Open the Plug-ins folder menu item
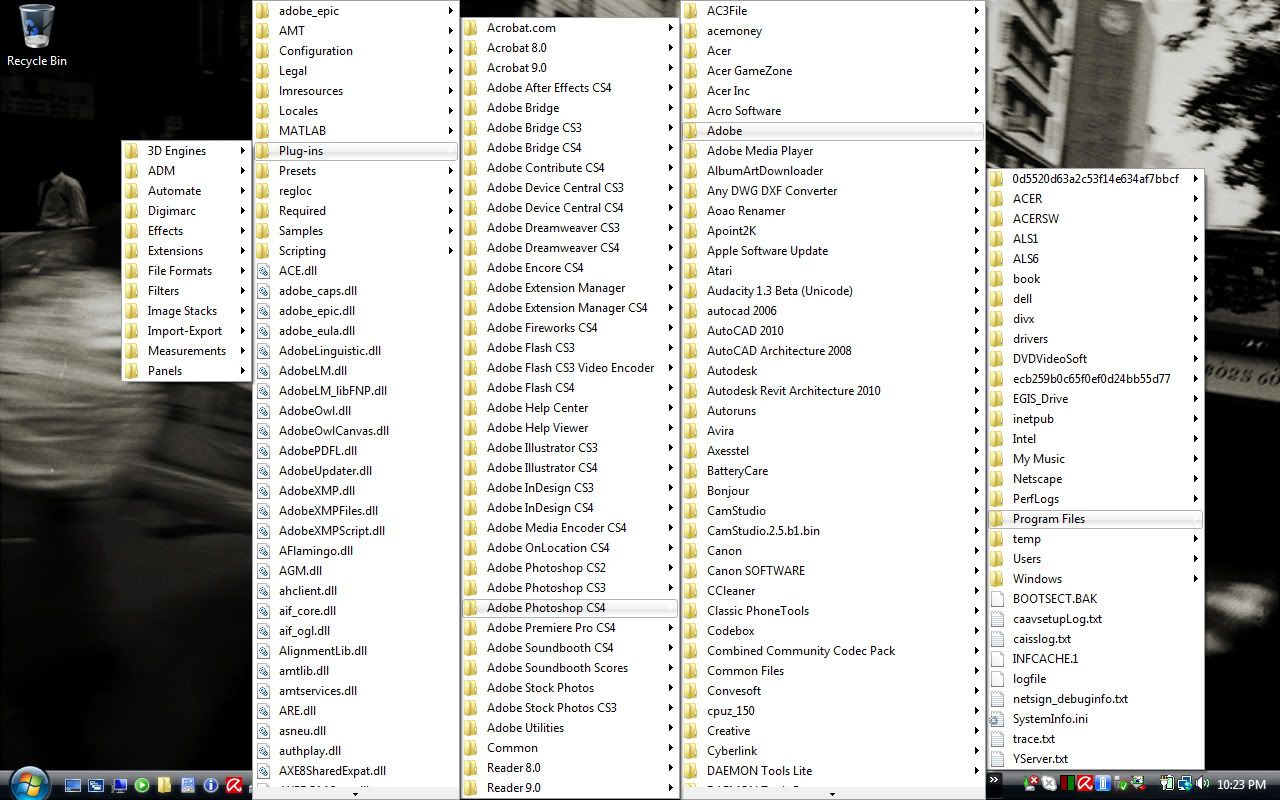The image size is (1280, 800). (355, 151)
